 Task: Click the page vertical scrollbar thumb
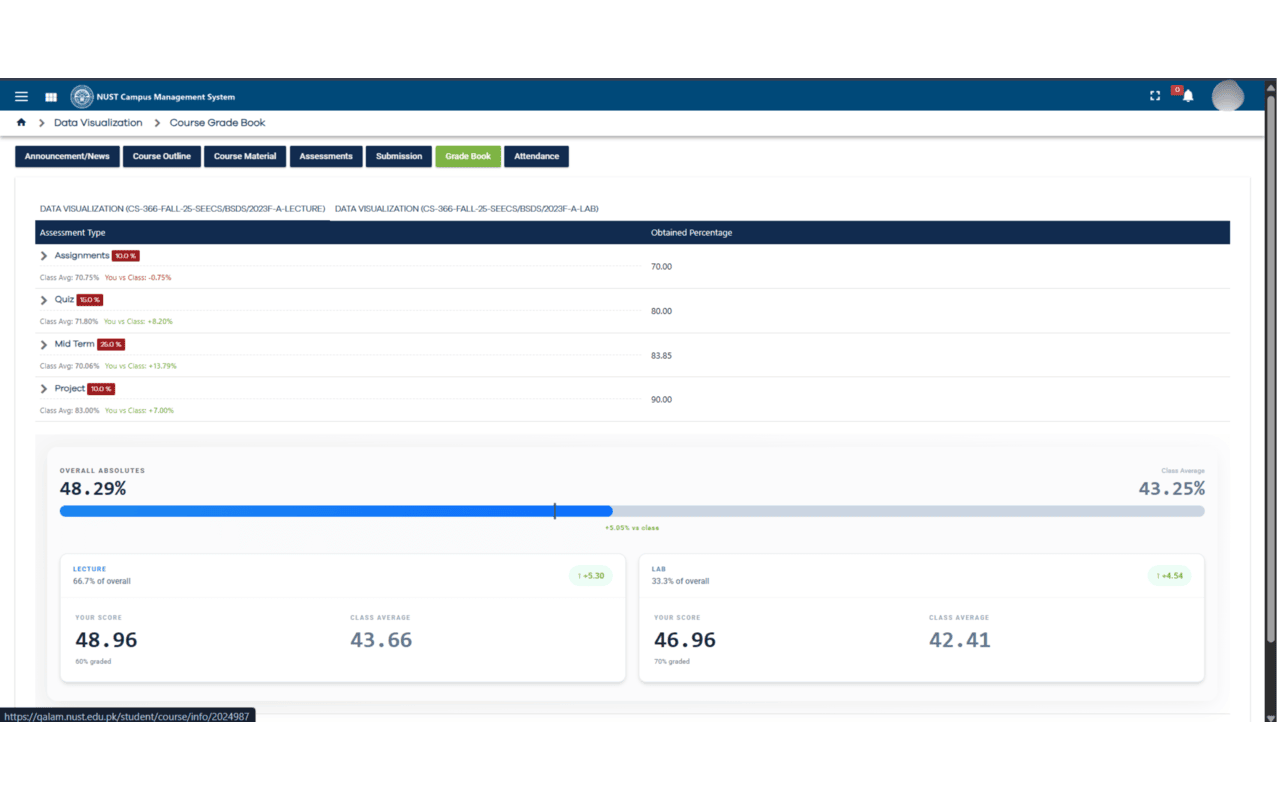(x=1271, y=370)
